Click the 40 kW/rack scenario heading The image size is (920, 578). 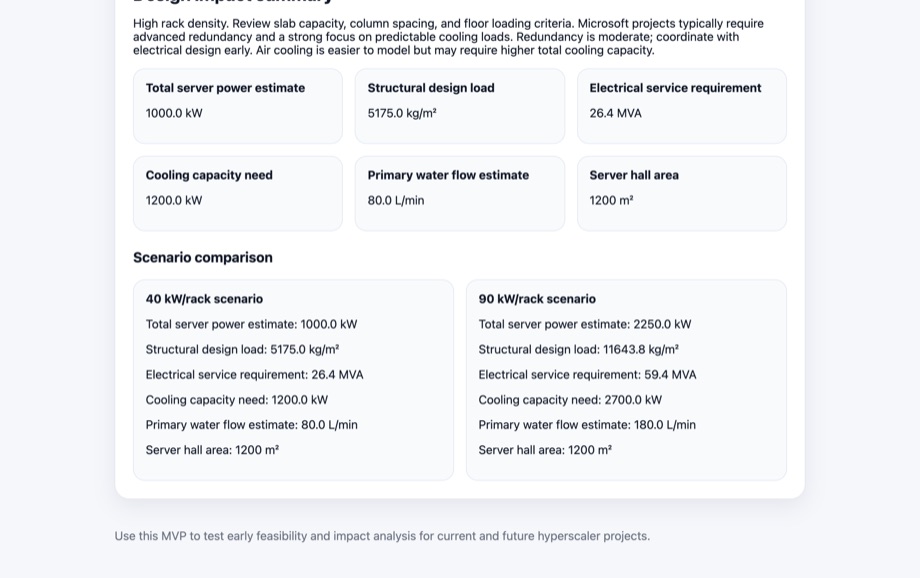pos(204,299)
